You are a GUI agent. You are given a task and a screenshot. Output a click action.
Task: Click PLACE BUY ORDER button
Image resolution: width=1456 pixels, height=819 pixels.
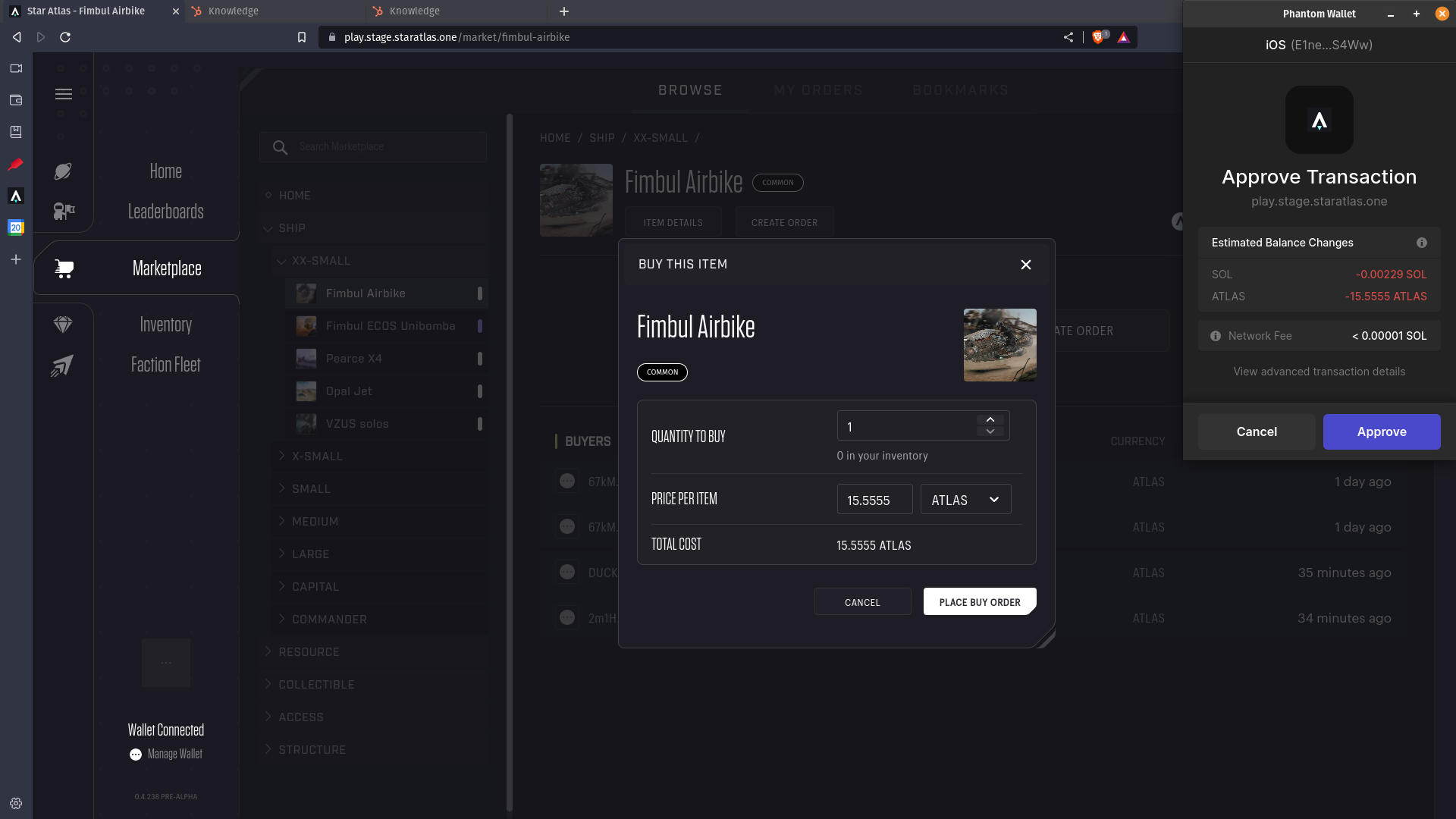(980, 602)
